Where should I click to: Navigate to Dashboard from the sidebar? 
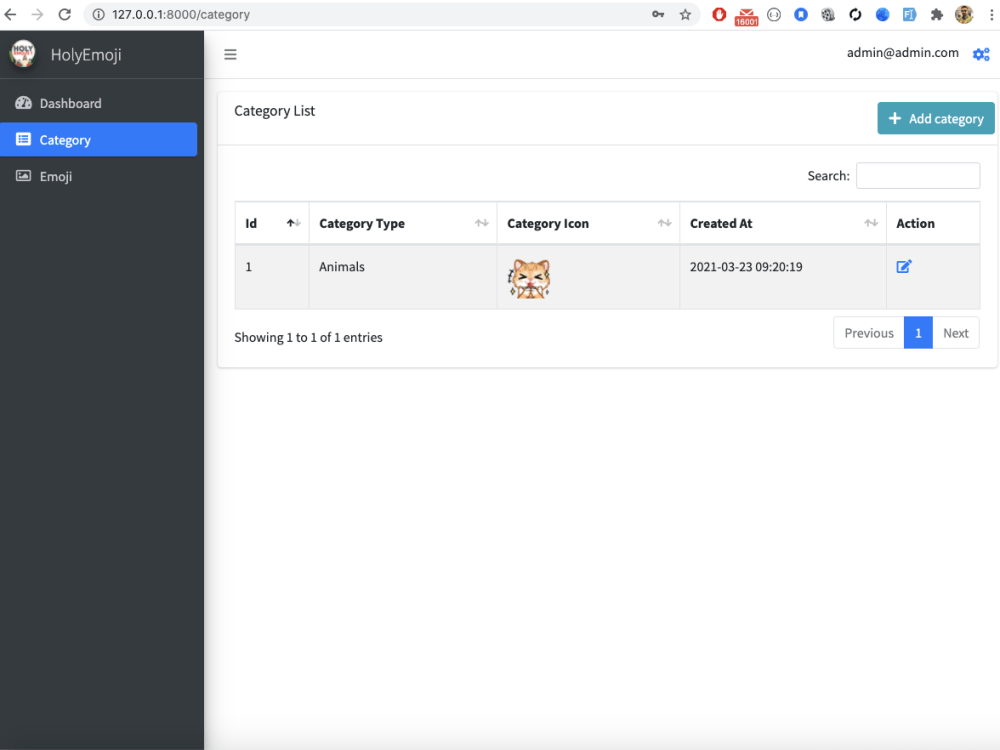[70, 103]
